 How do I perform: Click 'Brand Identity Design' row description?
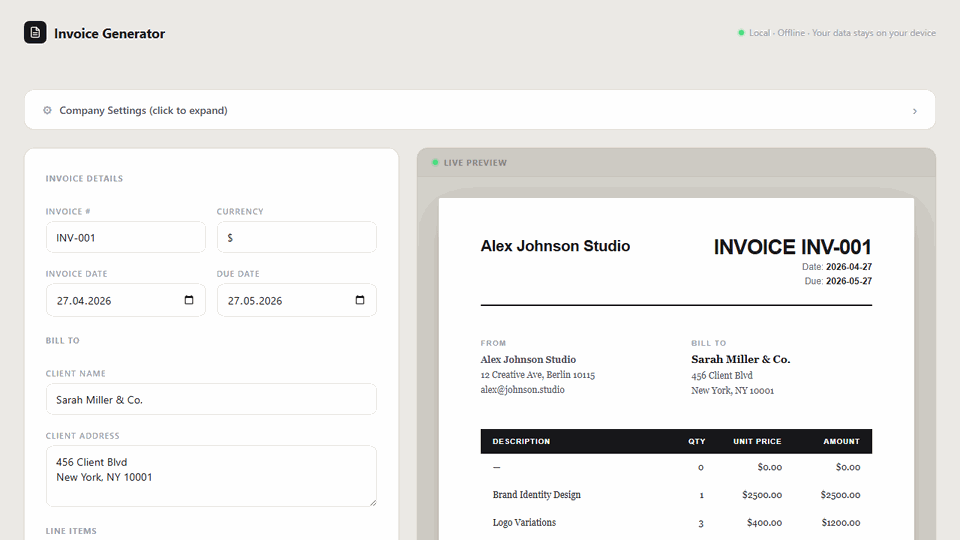pyautogui.click(x=536, y=495)
